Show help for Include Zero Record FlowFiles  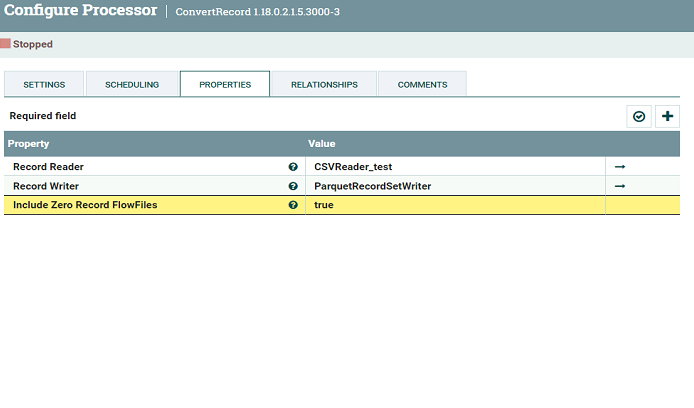(293, 205)
